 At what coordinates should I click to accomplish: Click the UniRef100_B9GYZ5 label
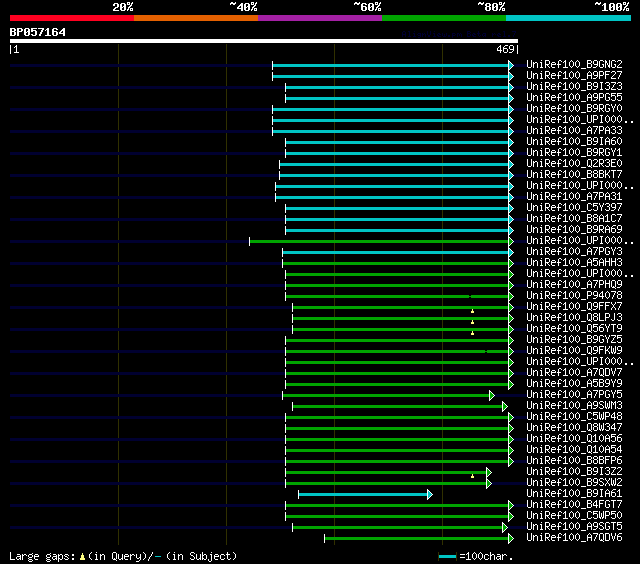pyautogui.click(x=574, y=340)
